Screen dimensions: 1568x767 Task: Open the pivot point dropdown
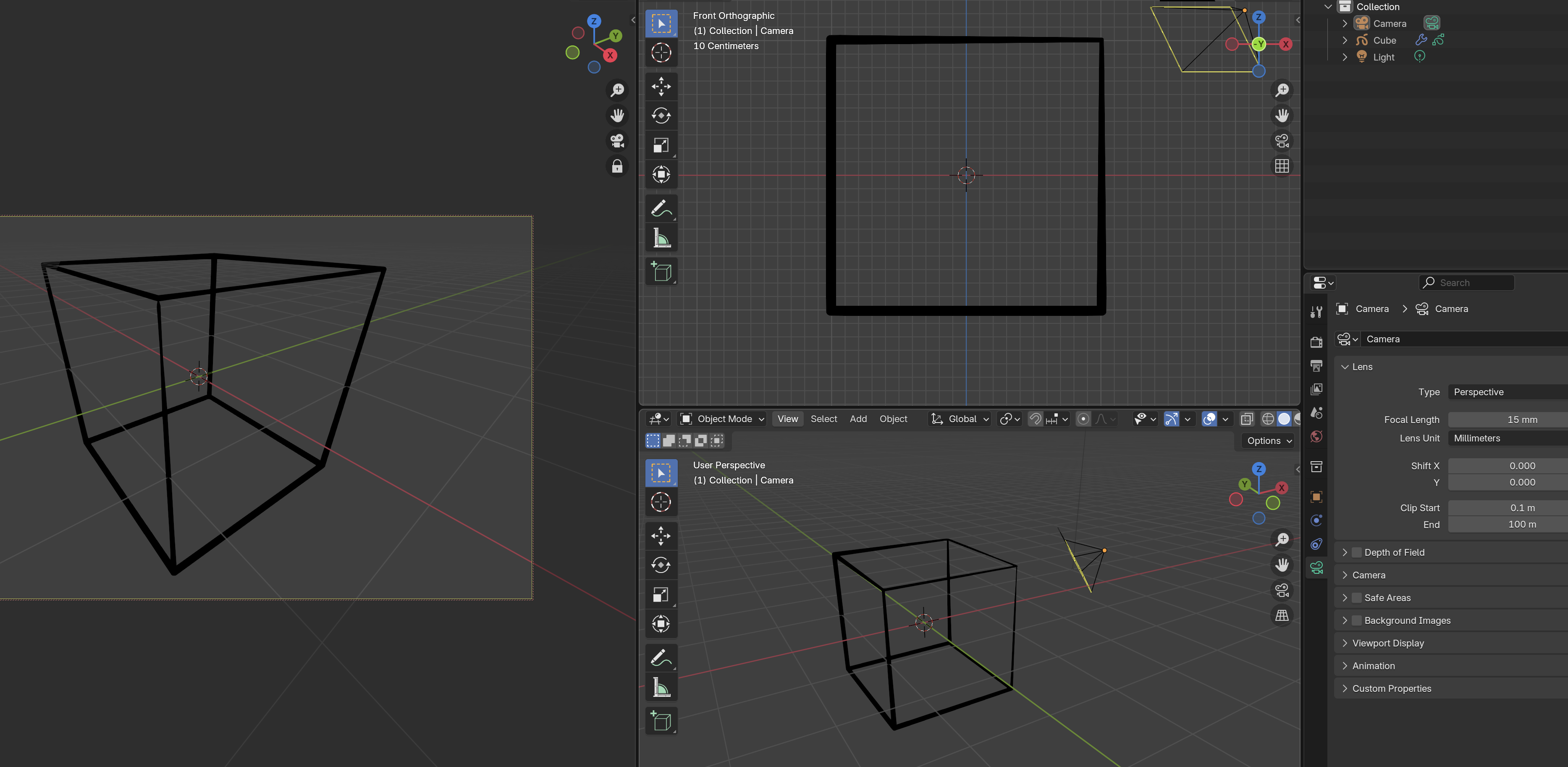point(1010,420)
